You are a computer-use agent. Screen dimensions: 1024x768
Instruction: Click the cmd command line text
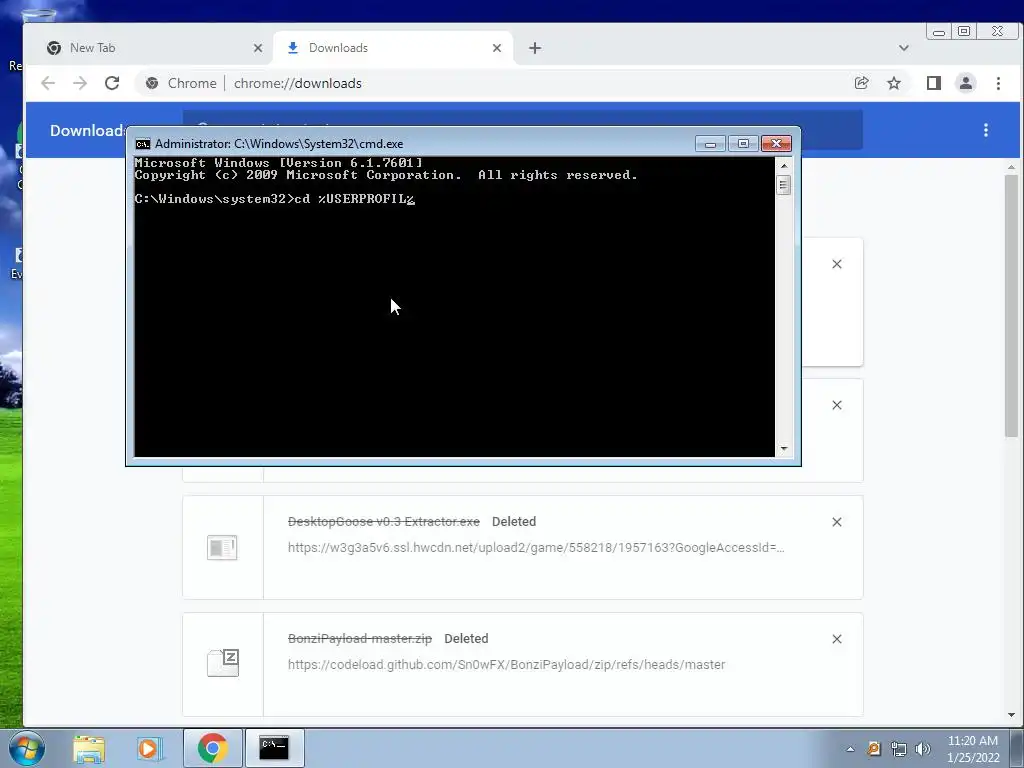point(274,199)
